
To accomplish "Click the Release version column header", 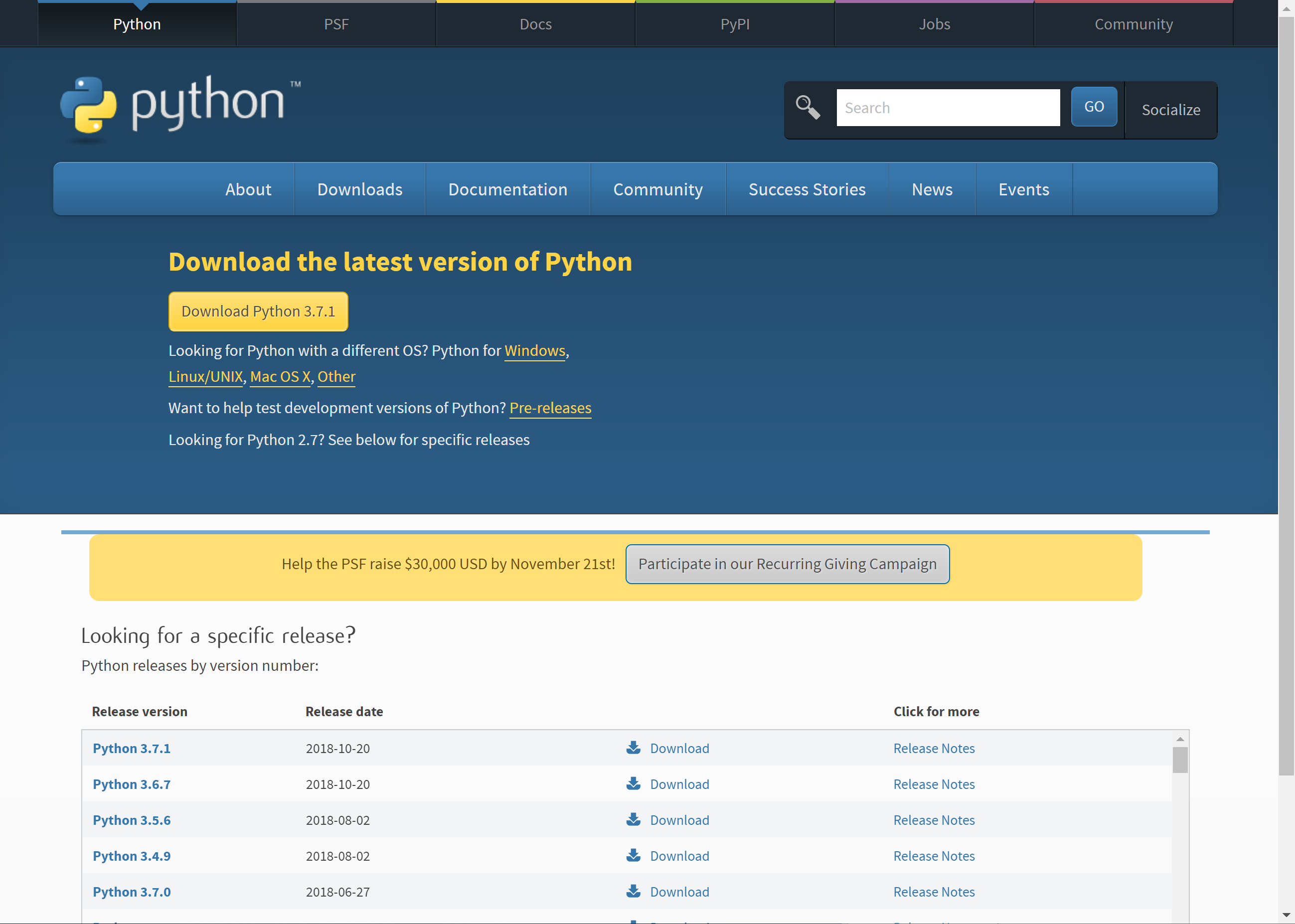I will 140,711.
